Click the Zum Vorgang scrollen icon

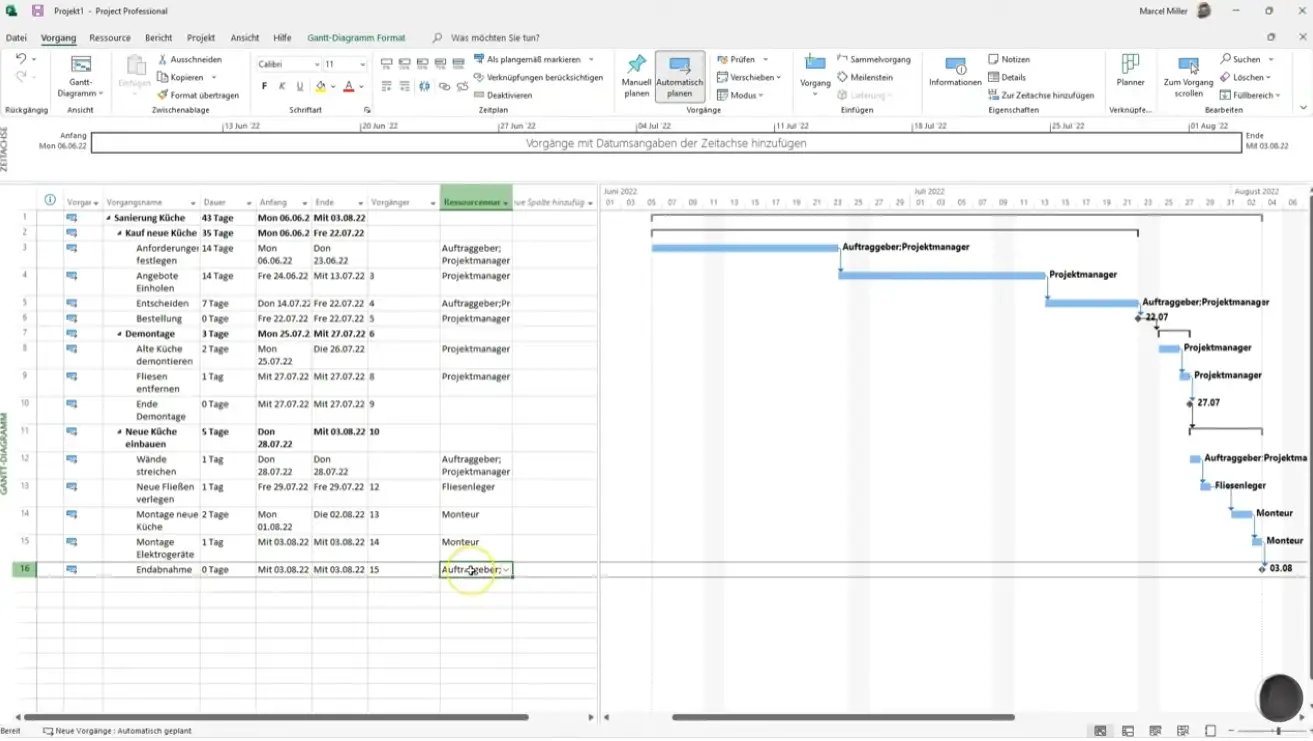pos(1188,66)
